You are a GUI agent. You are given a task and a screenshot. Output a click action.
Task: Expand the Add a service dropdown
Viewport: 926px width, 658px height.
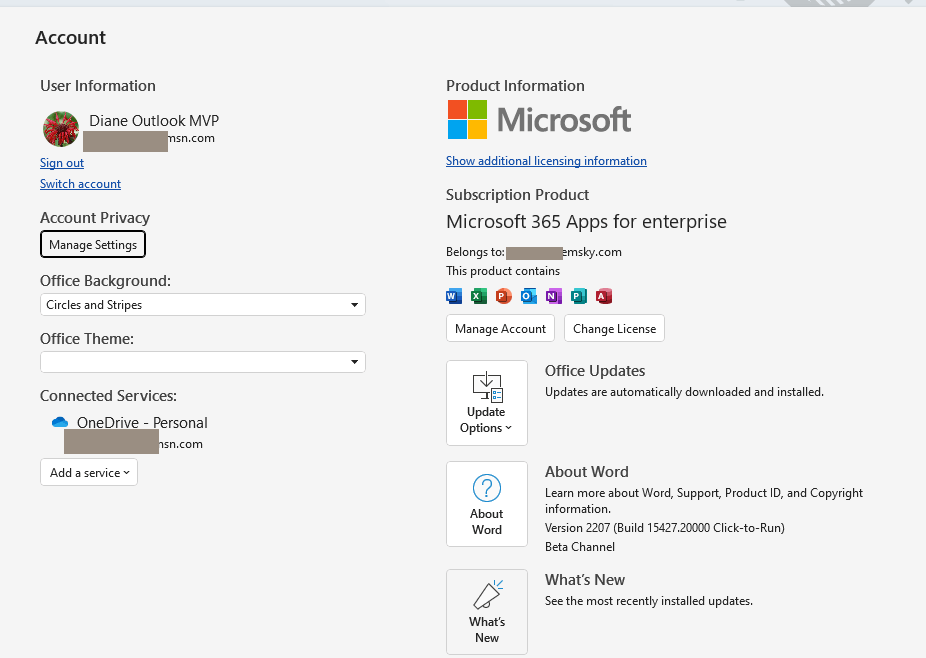pyautogui.click(x=89, y=473)
